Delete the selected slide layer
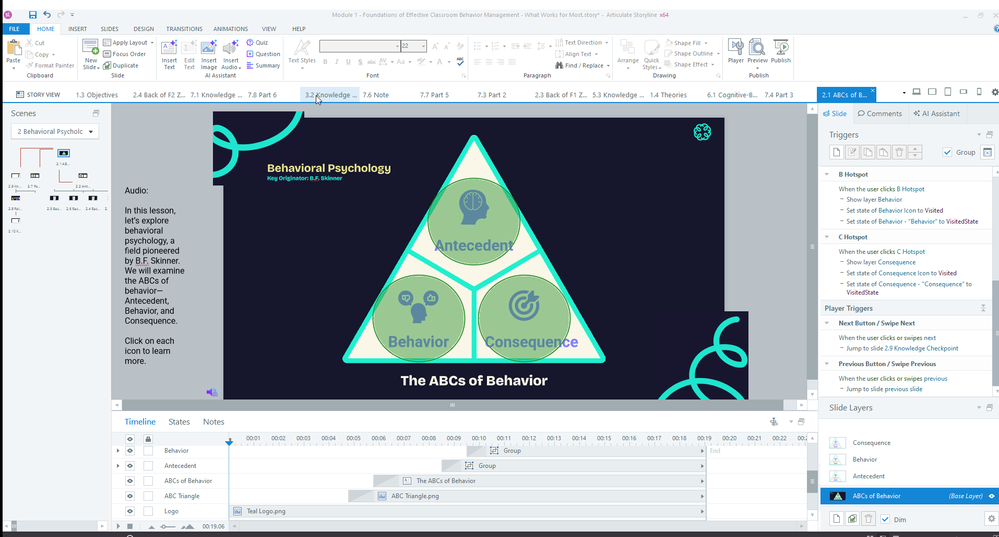999x537 pixels. click(x=868, y=519)
